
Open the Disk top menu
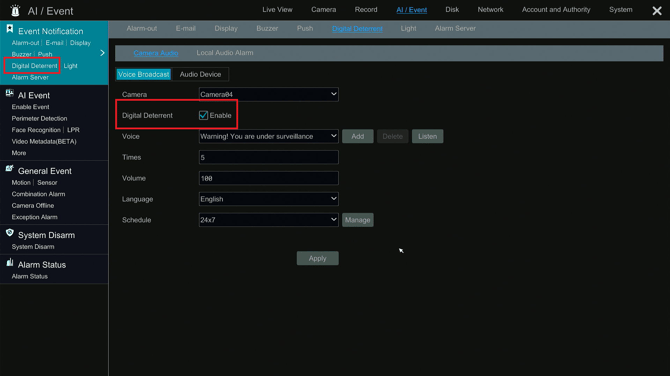(x=452, y=10)
